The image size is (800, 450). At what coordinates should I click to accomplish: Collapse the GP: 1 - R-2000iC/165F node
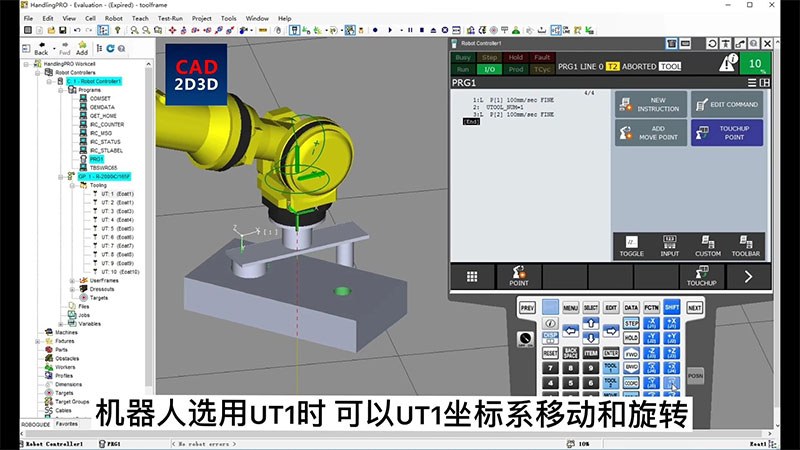coord(60,177)
